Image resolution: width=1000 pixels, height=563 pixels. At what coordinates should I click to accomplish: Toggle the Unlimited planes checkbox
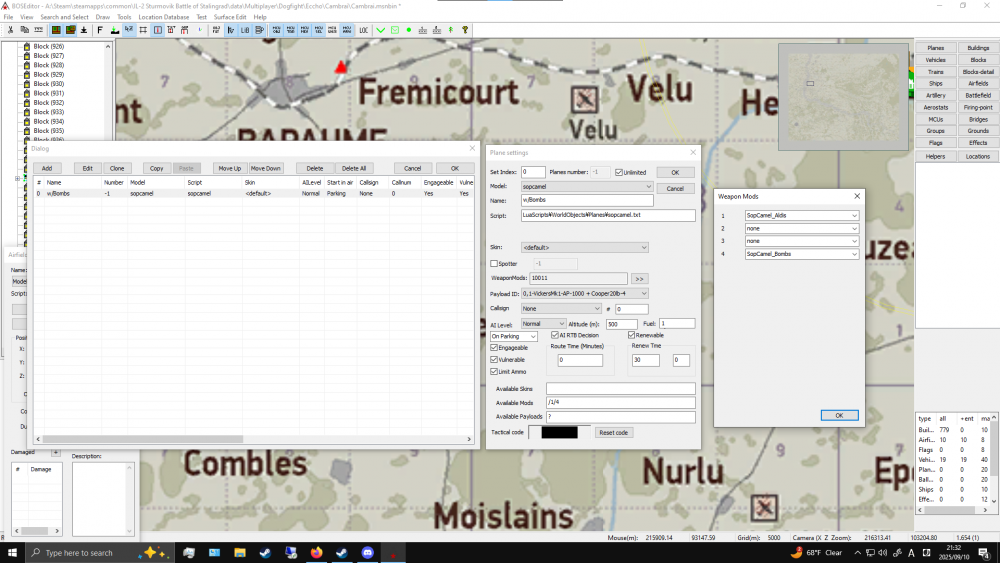[619, 173]
